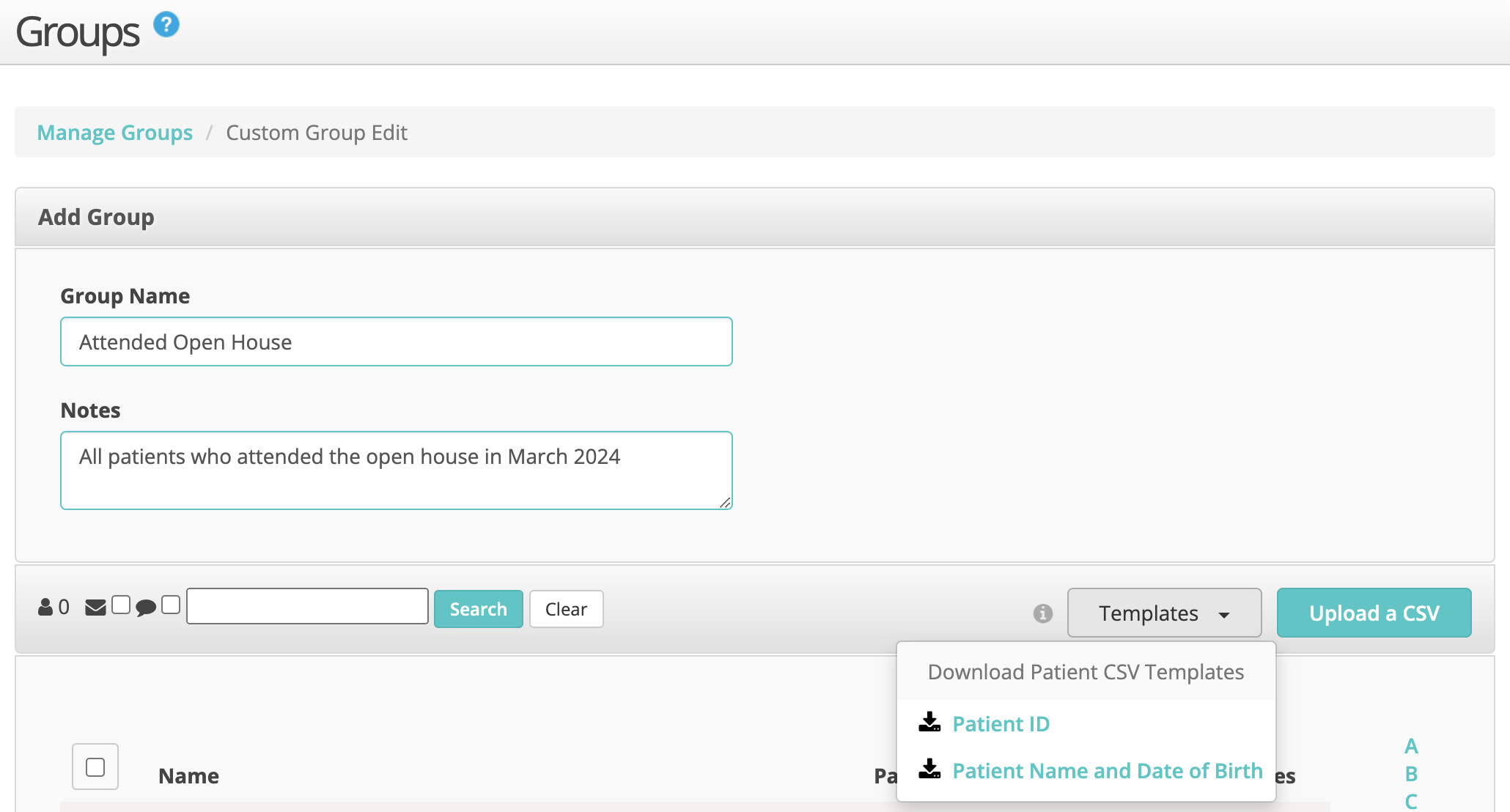The height and width of the screenshot is (812, 1510).
Task: Click download icon beside Patient Name and Date of Birth
Action: [929, 769]
